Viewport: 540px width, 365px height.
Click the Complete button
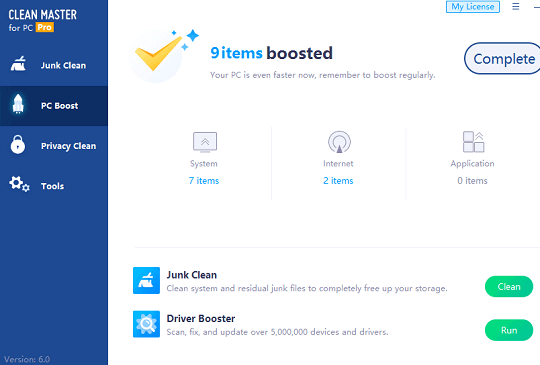click(x=502, y=59)
